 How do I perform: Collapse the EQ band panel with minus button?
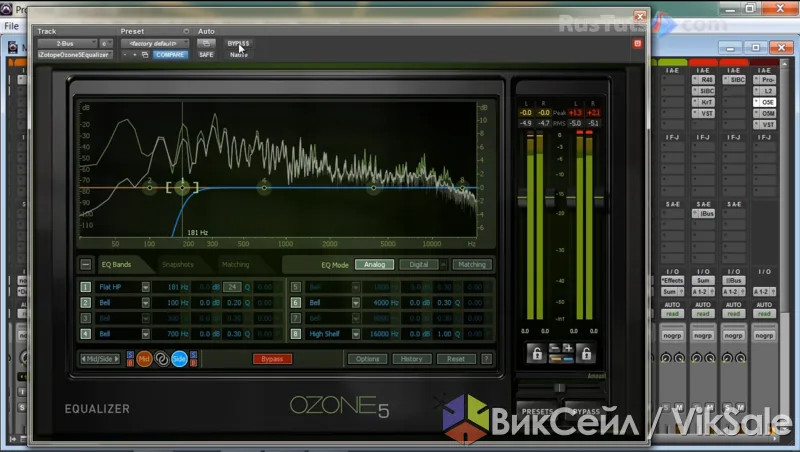(86, 264)
